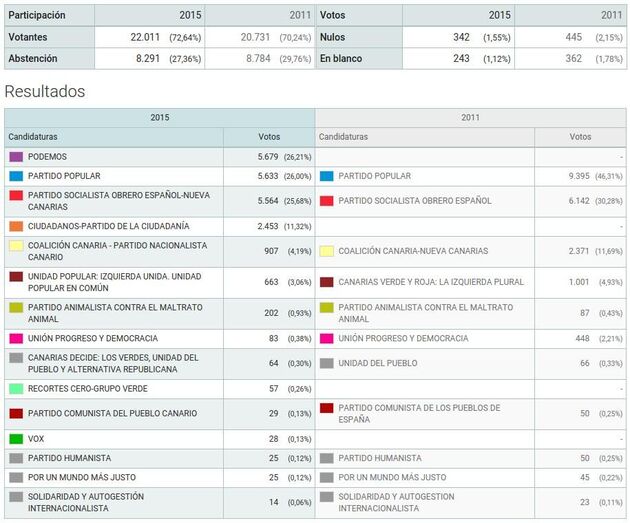This screenshot has width=630, height=523.
Task: Click the 2011 Candidaturas column header
Action: click(x=344, y=137)
